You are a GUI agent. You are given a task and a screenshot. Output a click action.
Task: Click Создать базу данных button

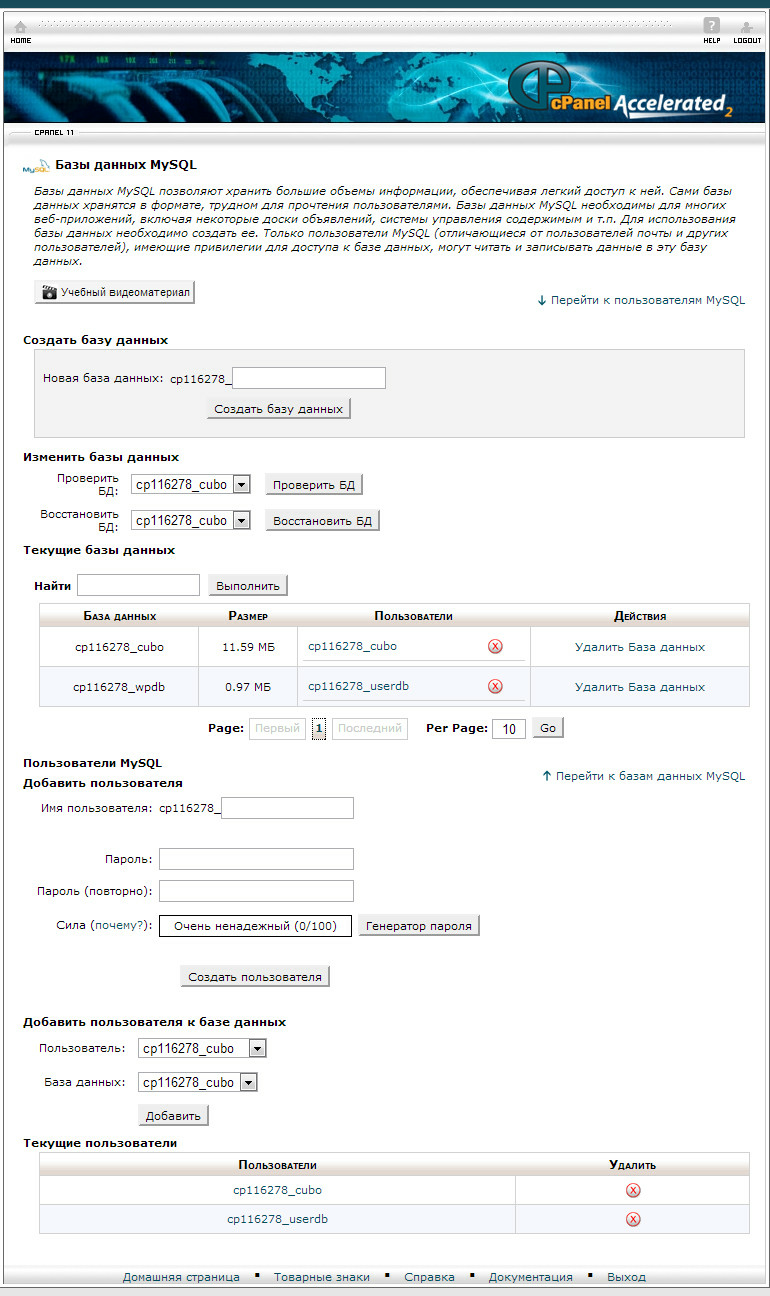279,409
